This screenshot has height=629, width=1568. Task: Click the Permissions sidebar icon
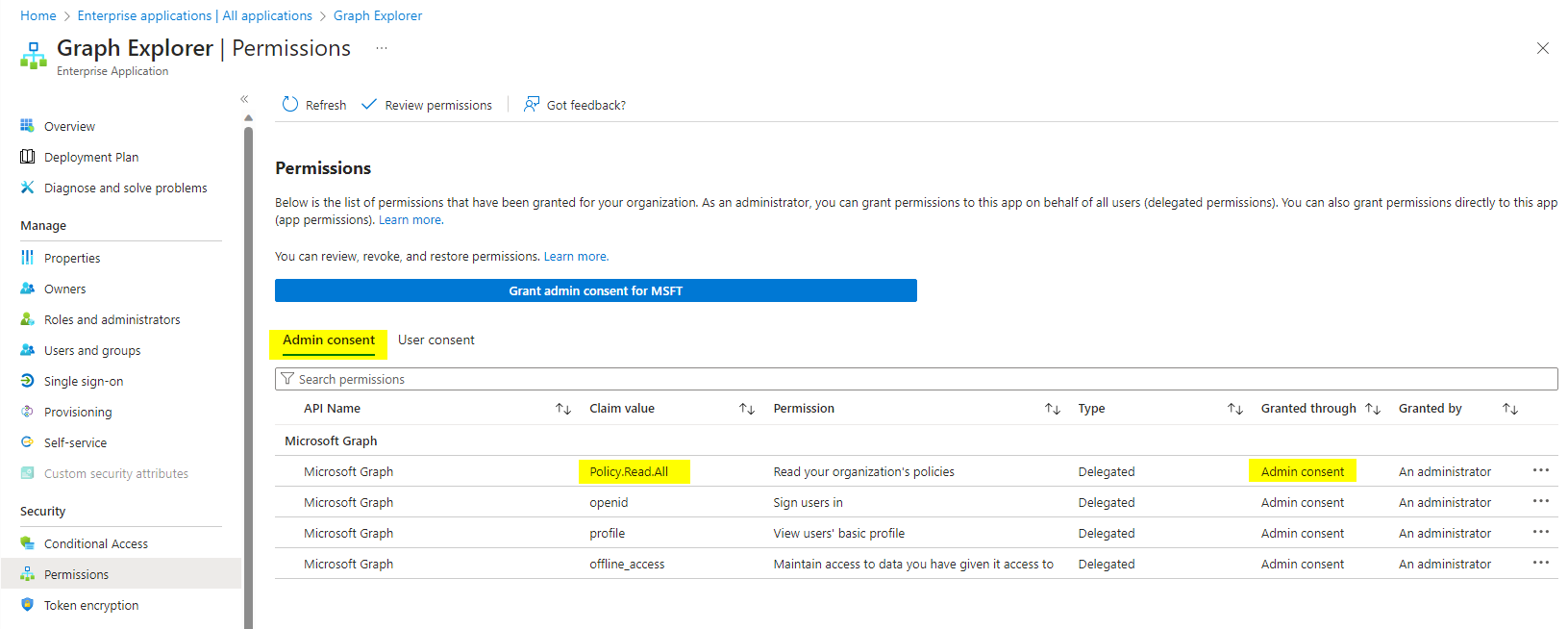point(27,574)
